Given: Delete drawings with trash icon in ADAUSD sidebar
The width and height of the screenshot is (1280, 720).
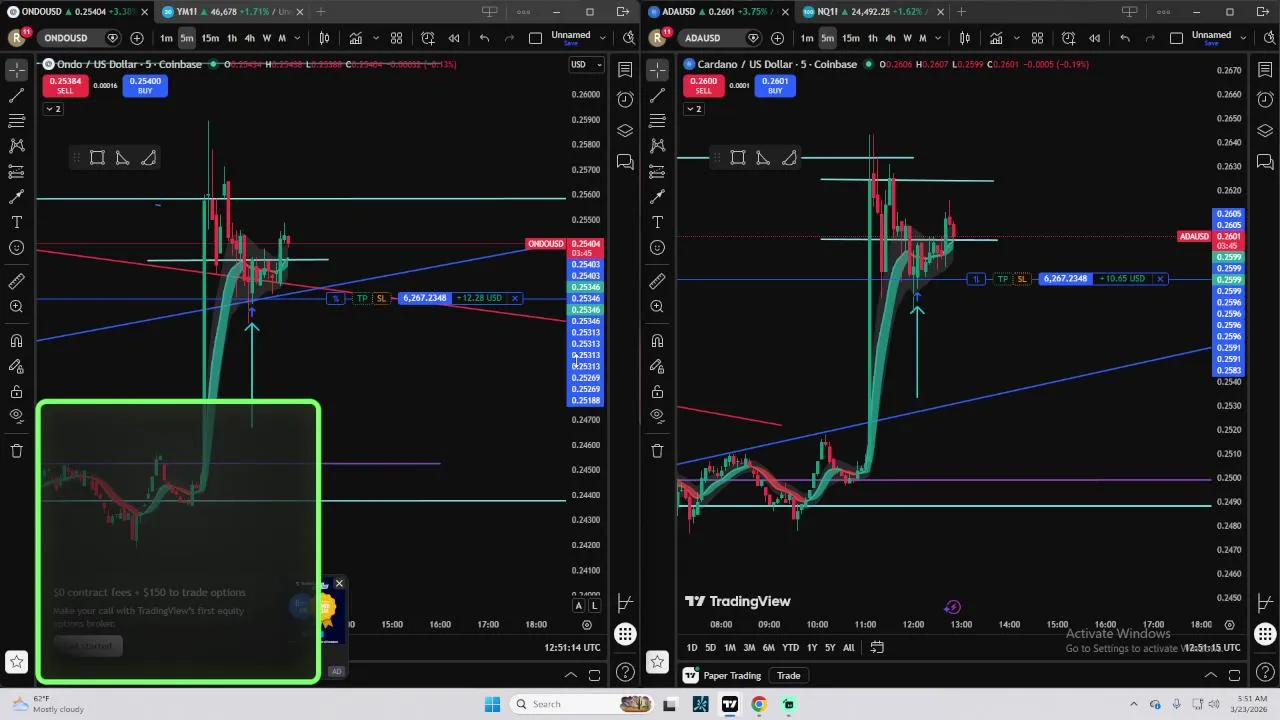Looking at the screenshot, I should (657, 451).
